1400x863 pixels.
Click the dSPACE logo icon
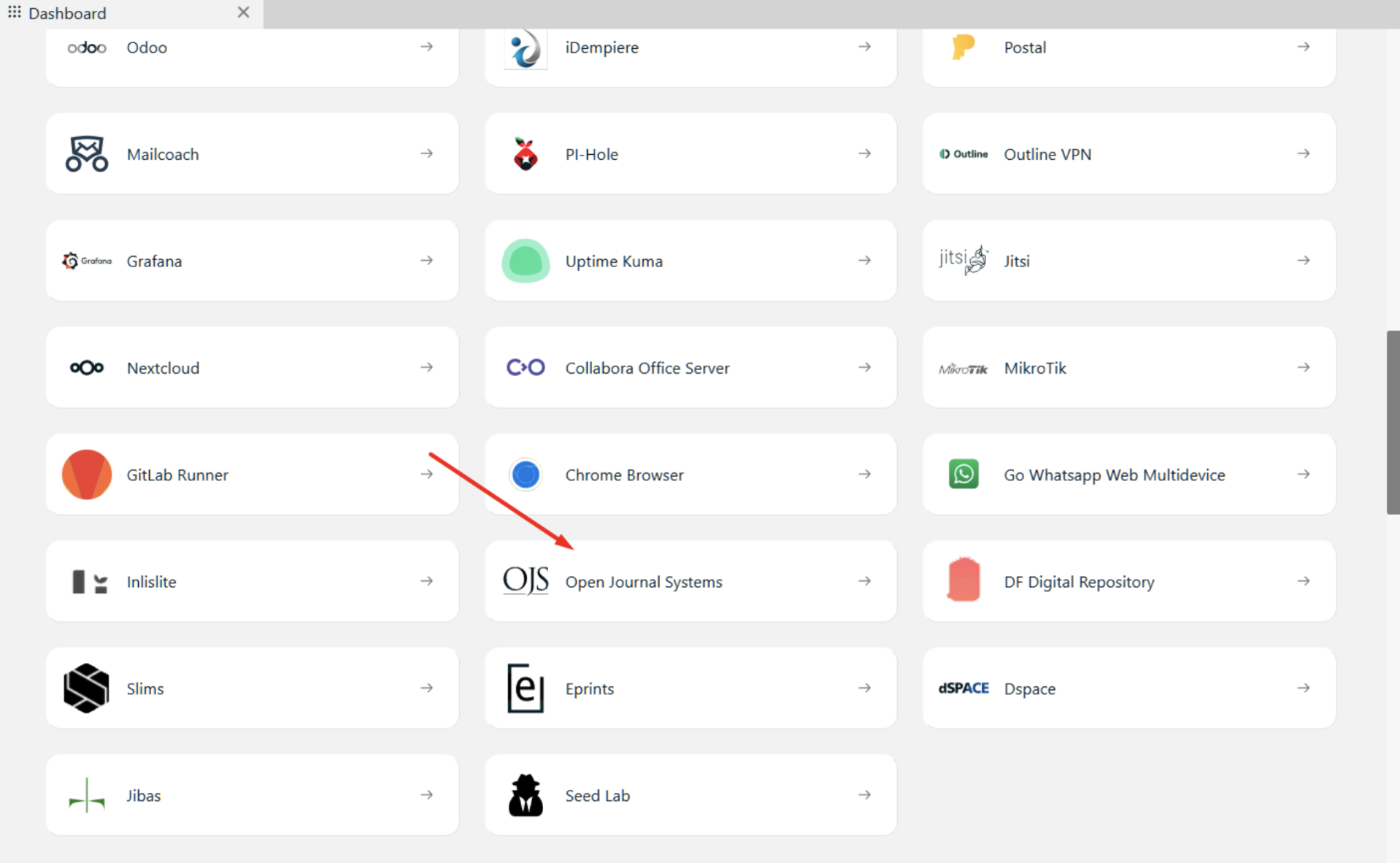tap(964, 688)
